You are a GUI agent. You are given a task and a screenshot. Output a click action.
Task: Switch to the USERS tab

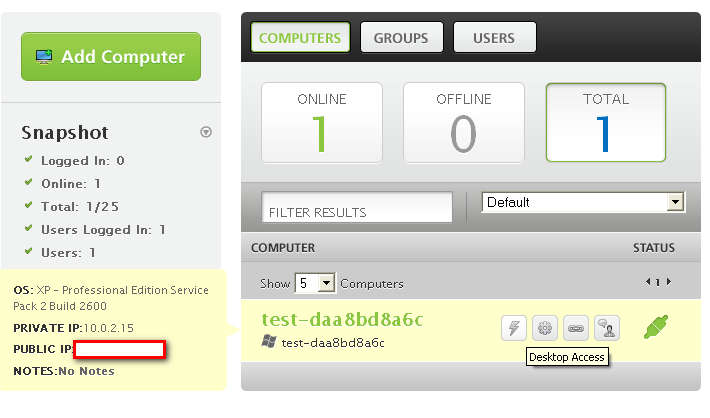click(494, 37)
